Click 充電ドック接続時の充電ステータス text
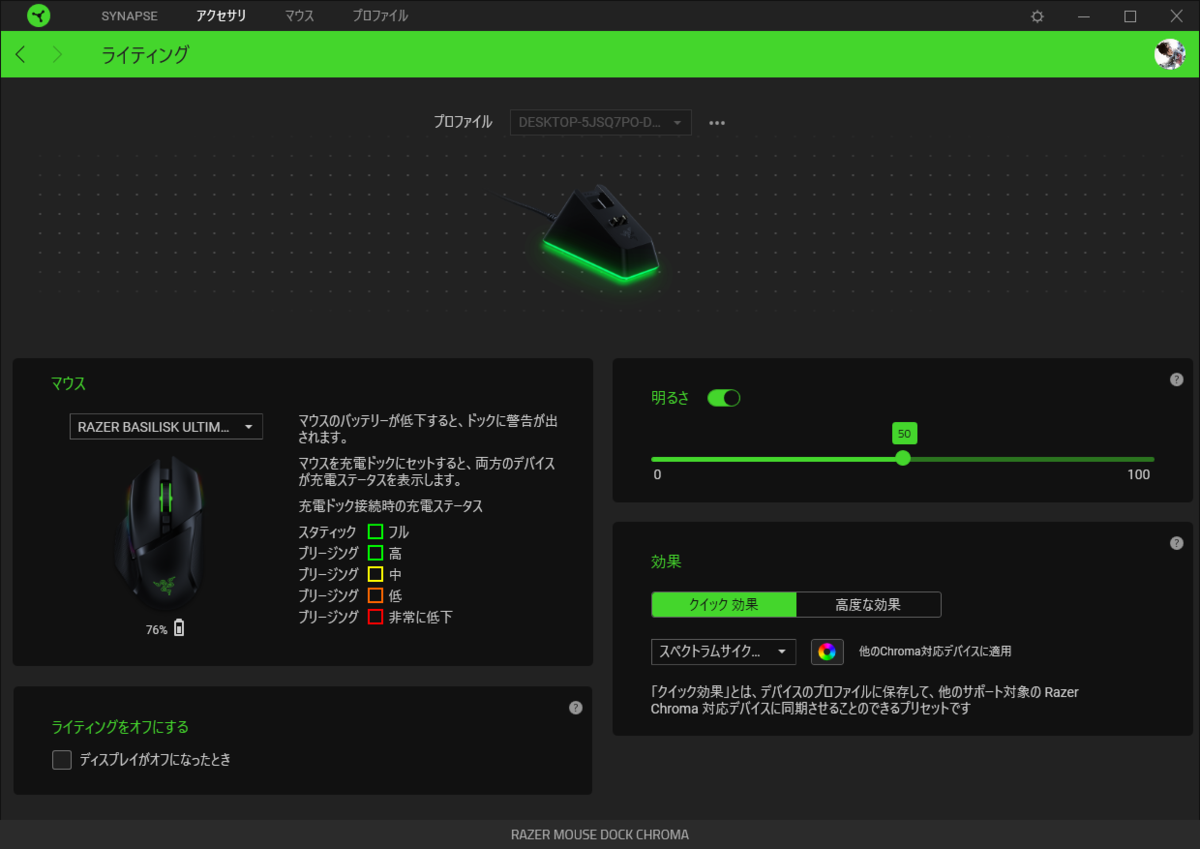Image resolution: width=1200 pixels, height=849 pixels. click(391, 506)
